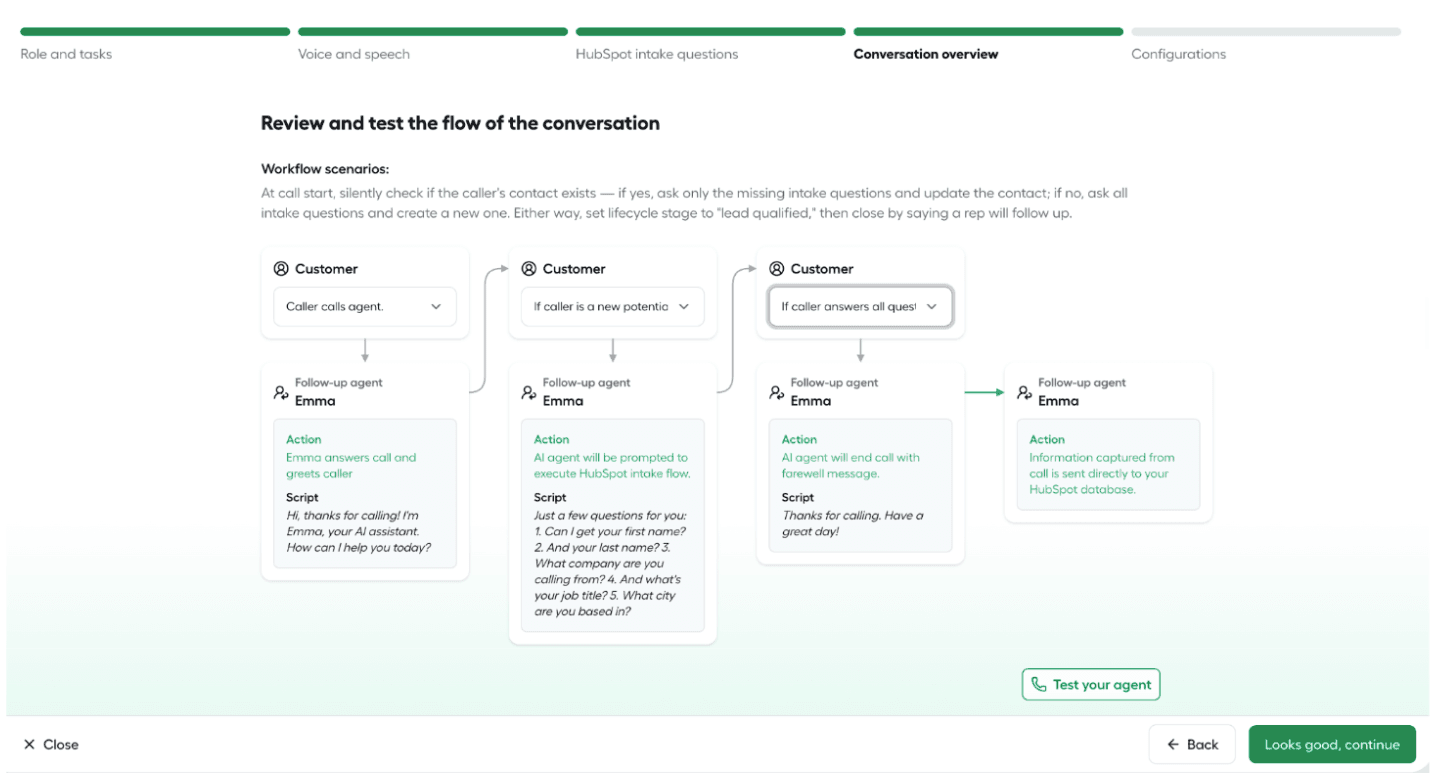Expand the 'If caller is a new potential' dropdown
Screen dimensions: 1433x773
click(613, 307)
